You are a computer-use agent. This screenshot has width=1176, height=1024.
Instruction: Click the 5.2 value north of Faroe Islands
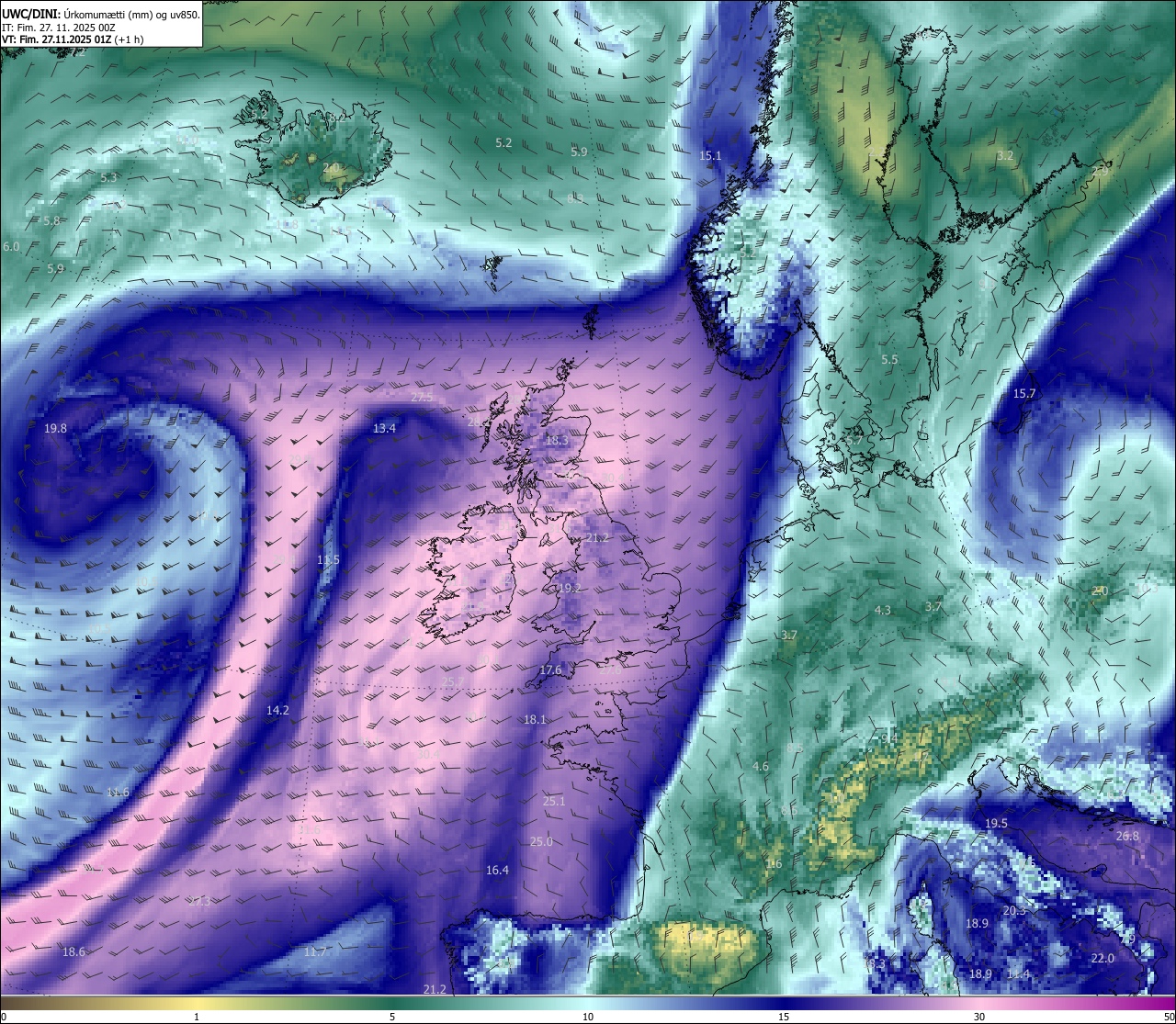(503, 143)
